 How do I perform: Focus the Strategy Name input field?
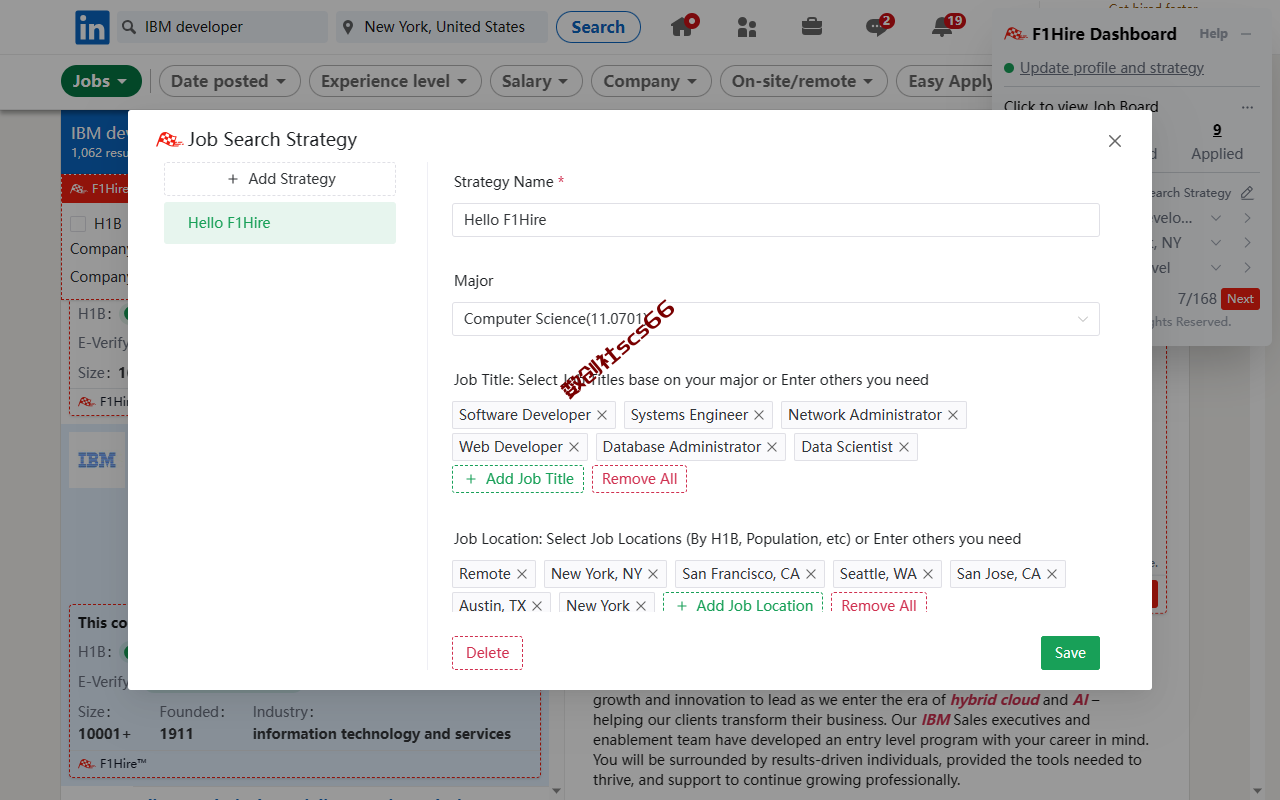[x=776, y=220]
